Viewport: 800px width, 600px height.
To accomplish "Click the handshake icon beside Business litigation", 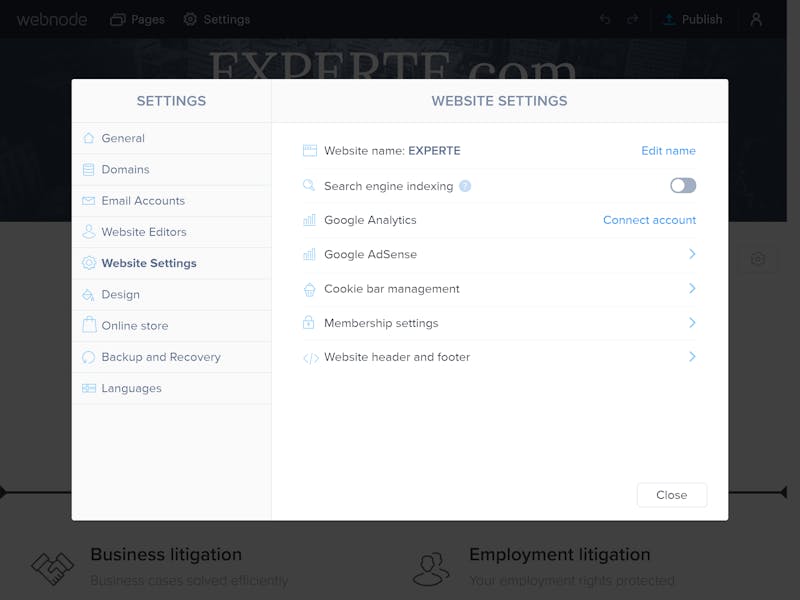I will tap(53, 568).
